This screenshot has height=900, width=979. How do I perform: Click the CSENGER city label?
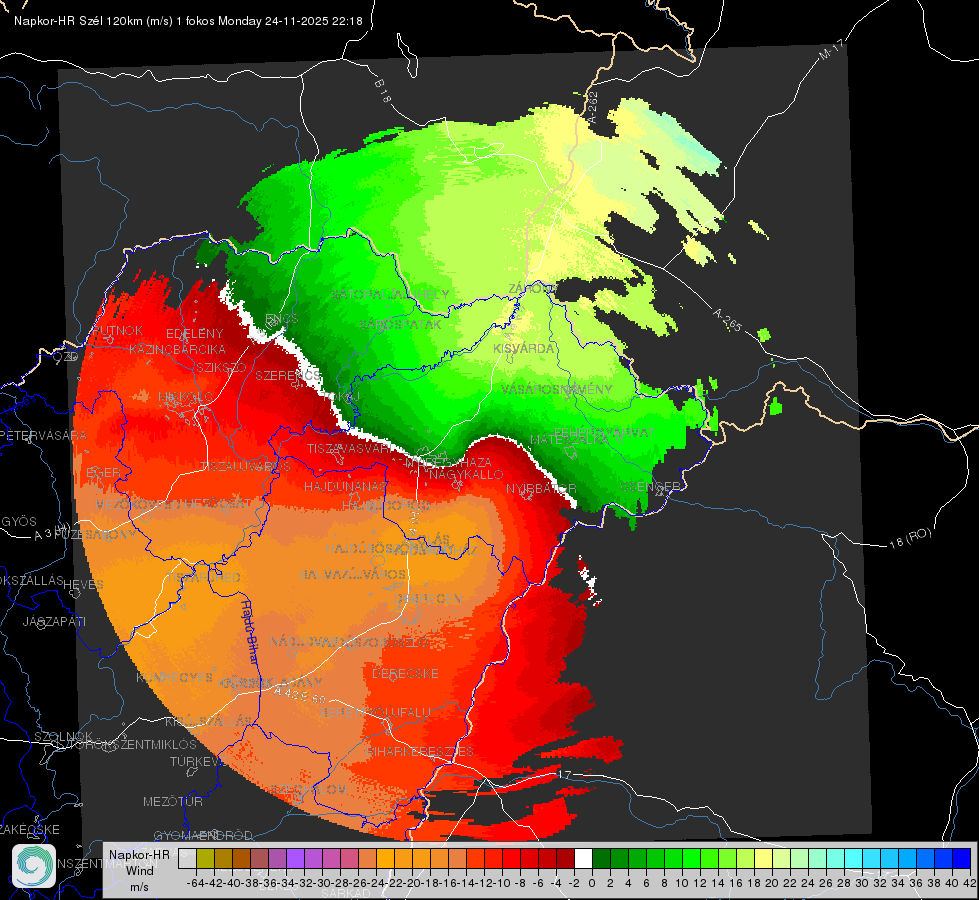pyautogui.click(x=650, y=487)
